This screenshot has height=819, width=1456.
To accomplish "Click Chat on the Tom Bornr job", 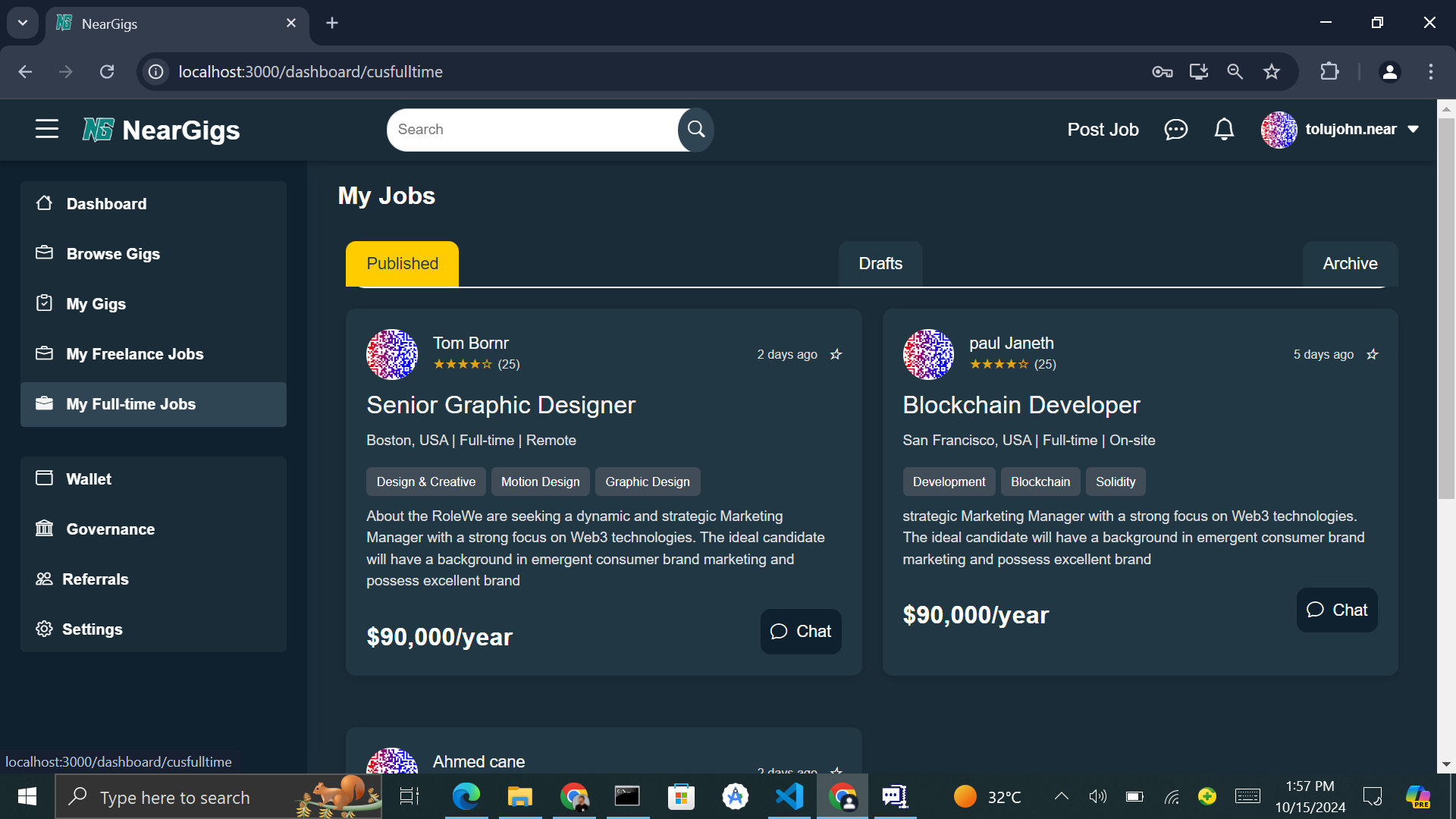I will point(801,632).
